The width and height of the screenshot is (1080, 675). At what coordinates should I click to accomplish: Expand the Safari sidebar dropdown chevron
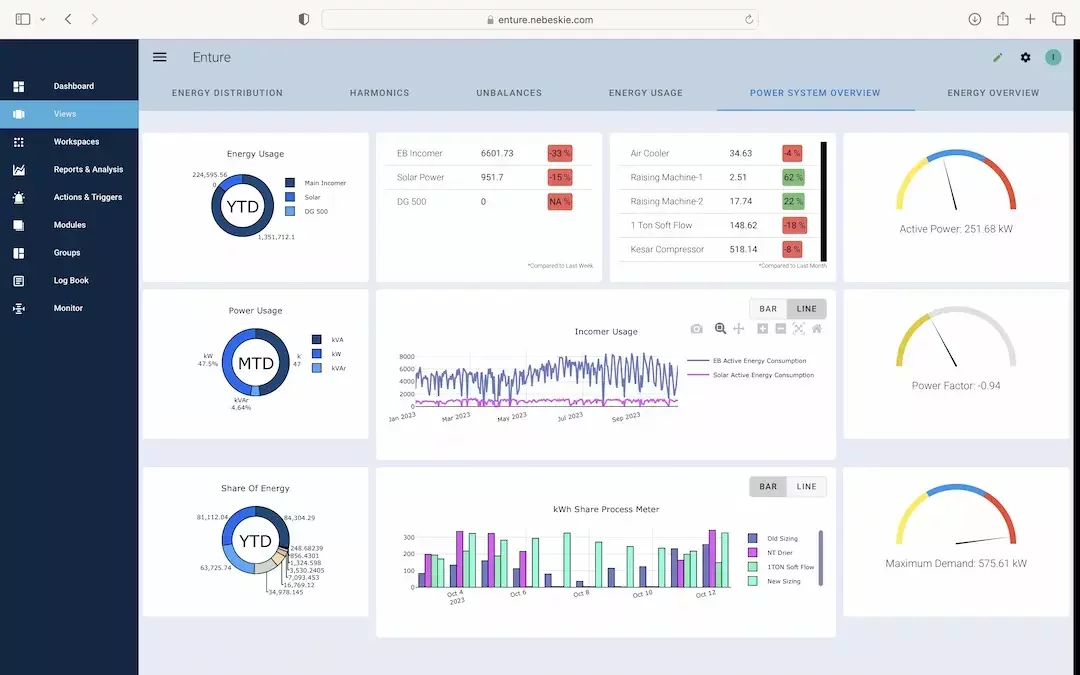[x=43, y=20]
